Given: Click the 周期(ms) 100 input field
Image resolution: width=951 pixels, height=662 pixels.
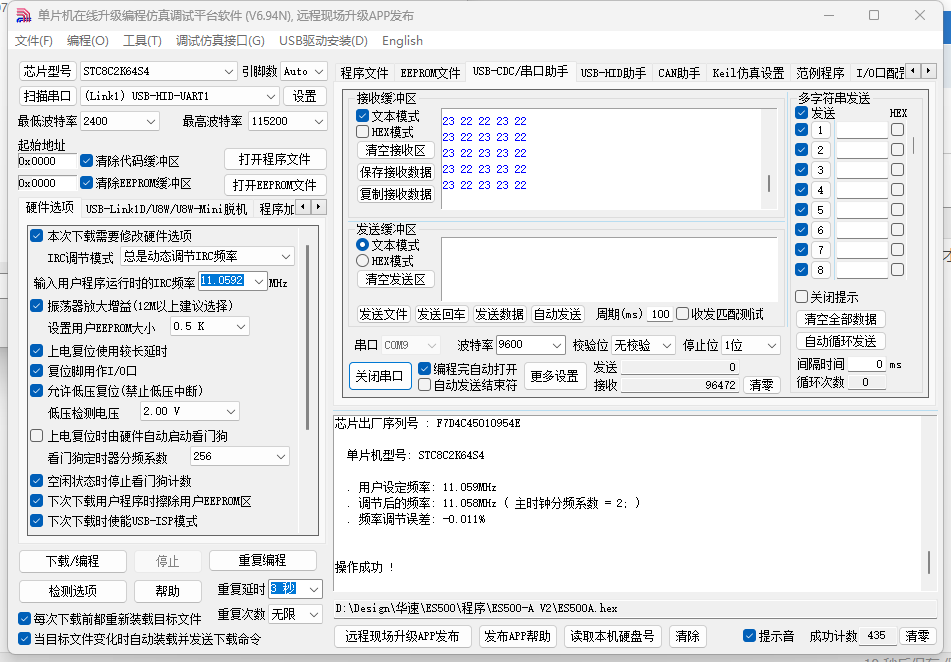Looking at the screenshot, I should pos(659,314).
